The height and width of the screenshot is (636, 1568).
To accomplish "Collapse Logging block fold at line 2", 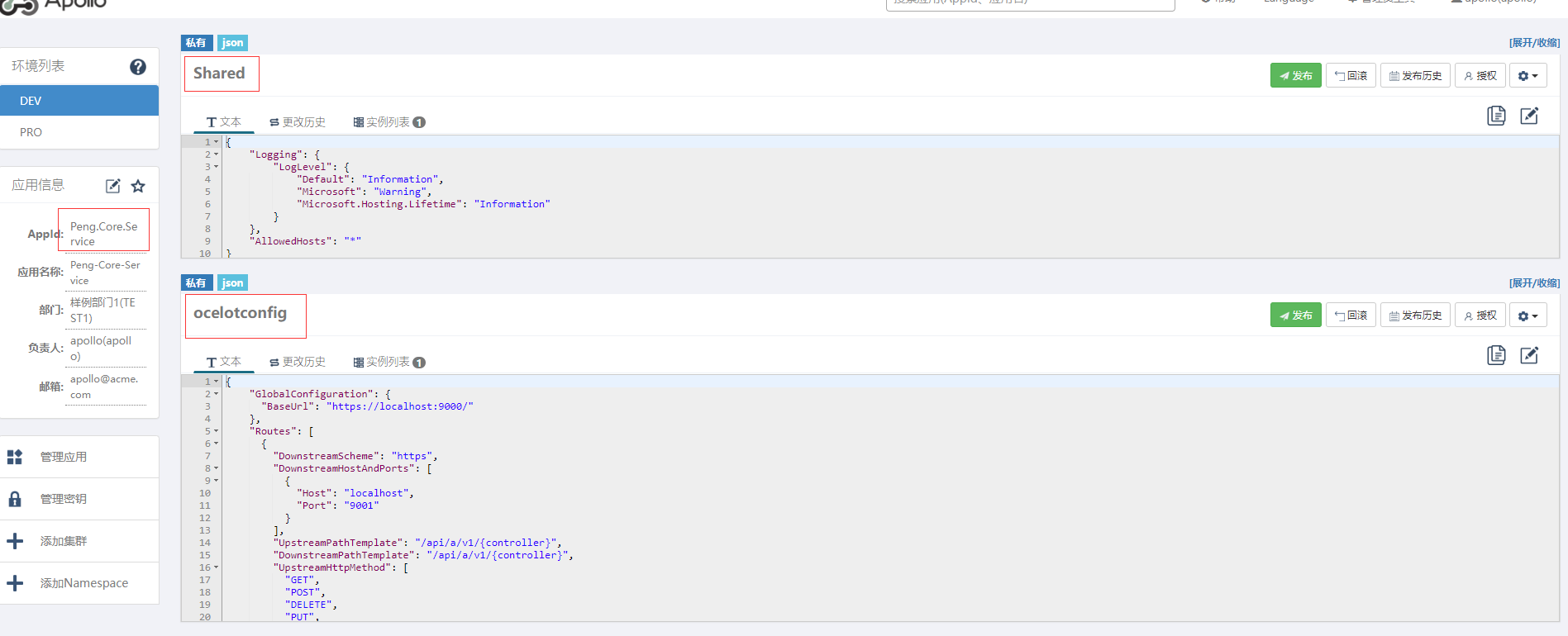I will tap(217, 154).
